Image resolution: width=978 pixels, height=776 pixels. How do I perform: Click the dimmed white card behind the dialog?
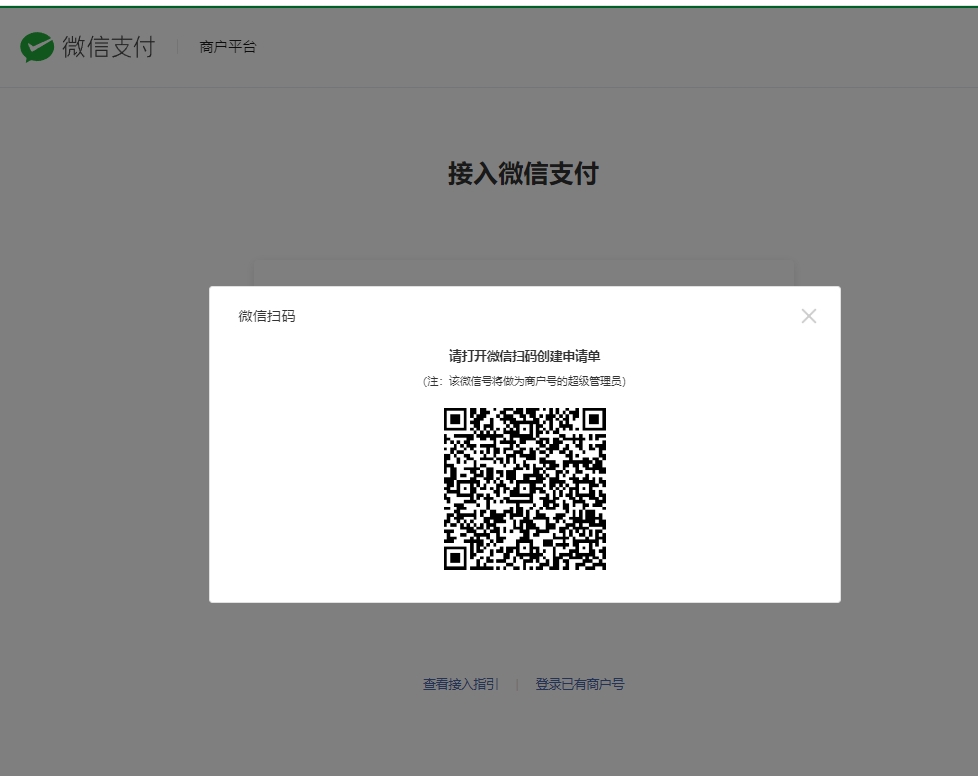(x=524, y=273)
